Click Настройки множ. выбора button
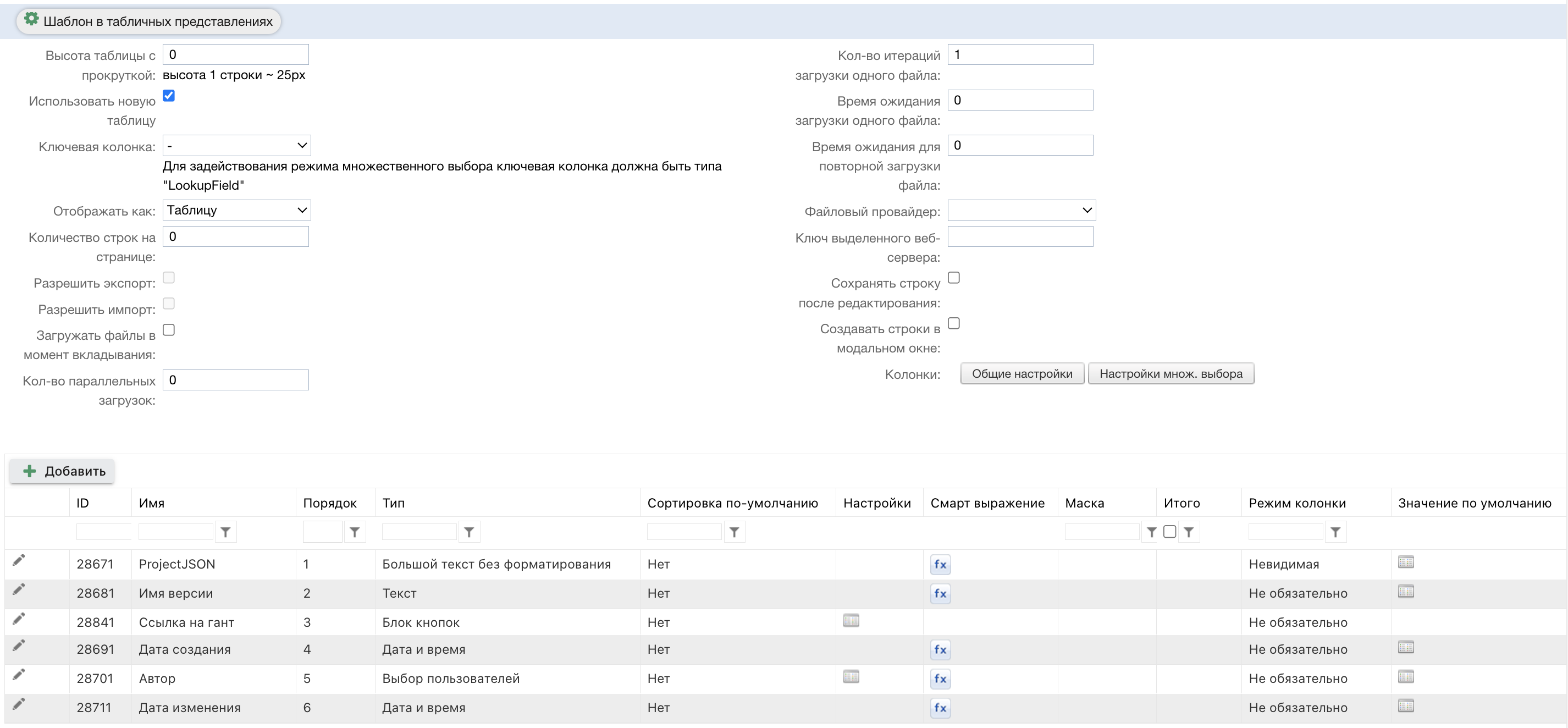The width and height of the screenshot is (1568, 728). tap(1171, 374)
